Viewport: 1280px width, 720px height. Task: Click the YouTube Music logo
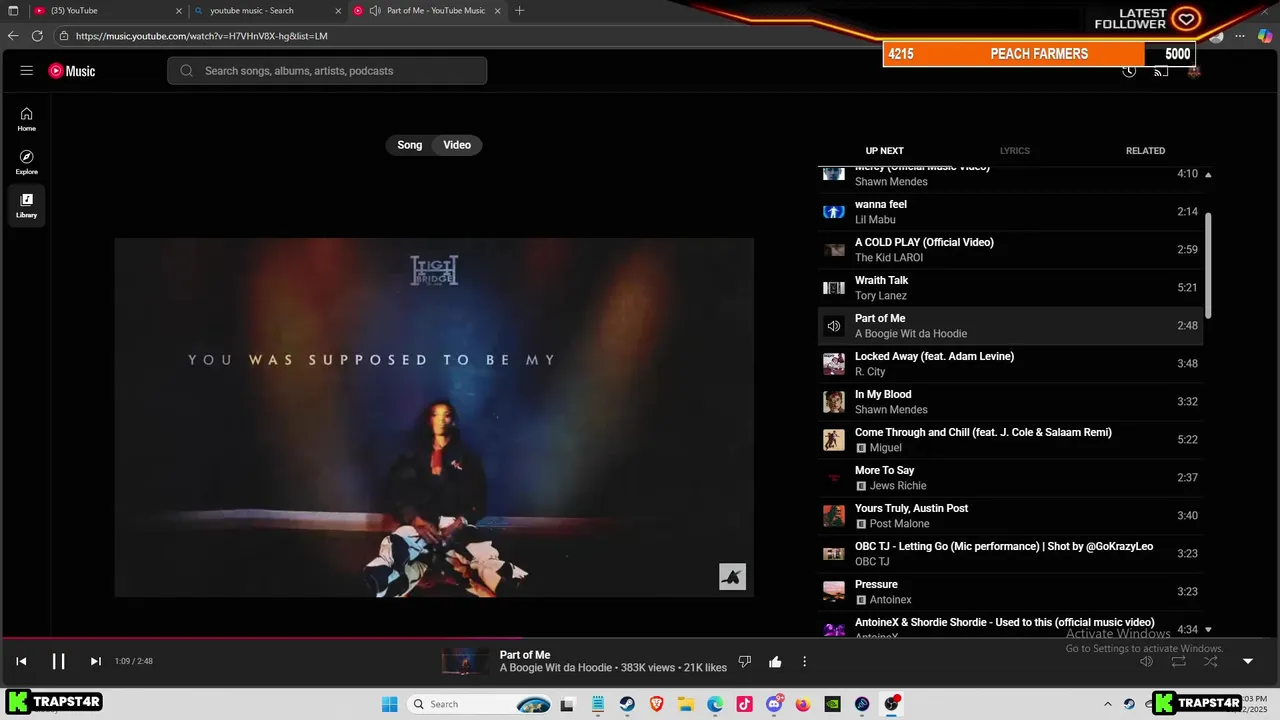72,71
